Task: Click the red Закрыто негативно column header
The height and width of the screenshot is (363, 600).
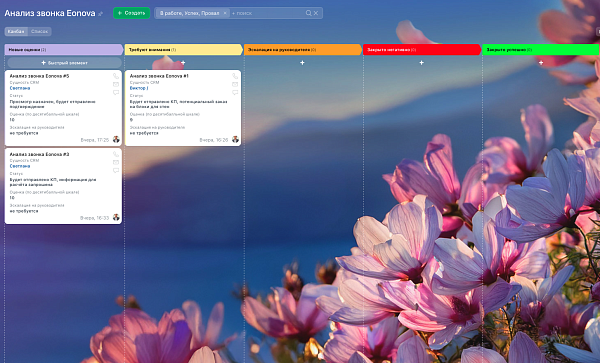Action: point(422,50)
